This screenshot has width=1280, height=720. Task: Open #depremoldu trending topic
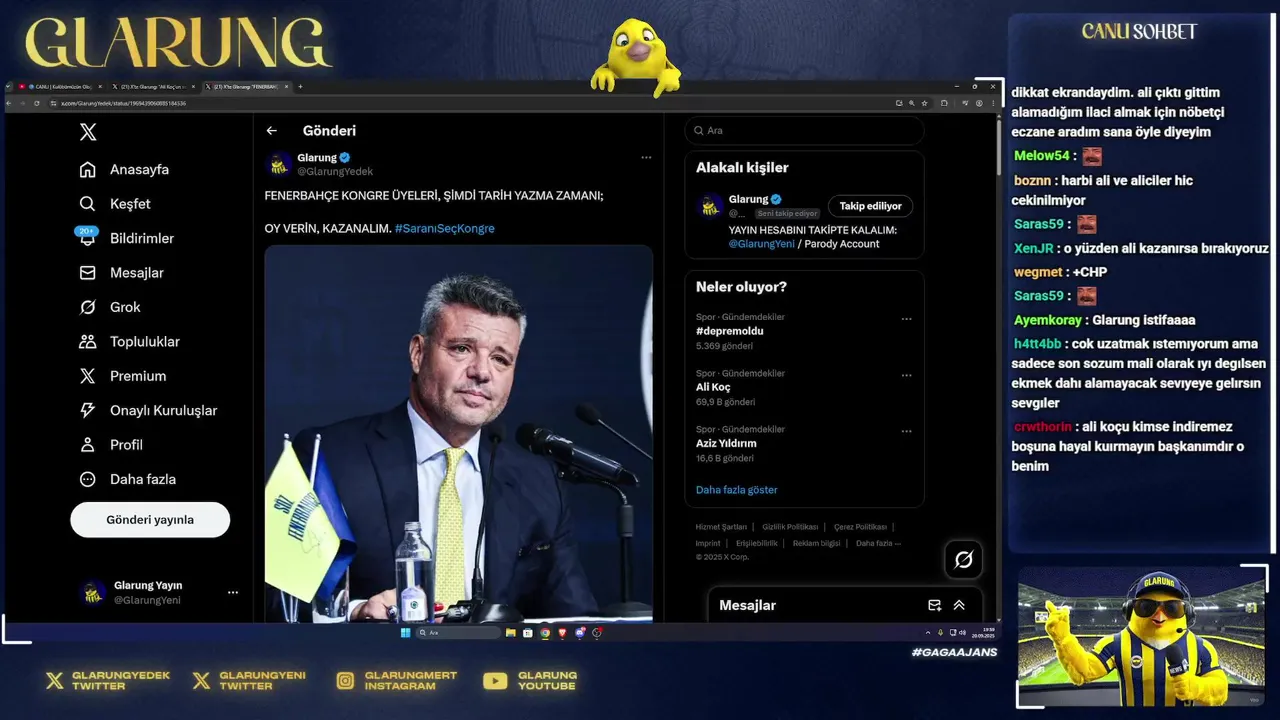[730, 331]
